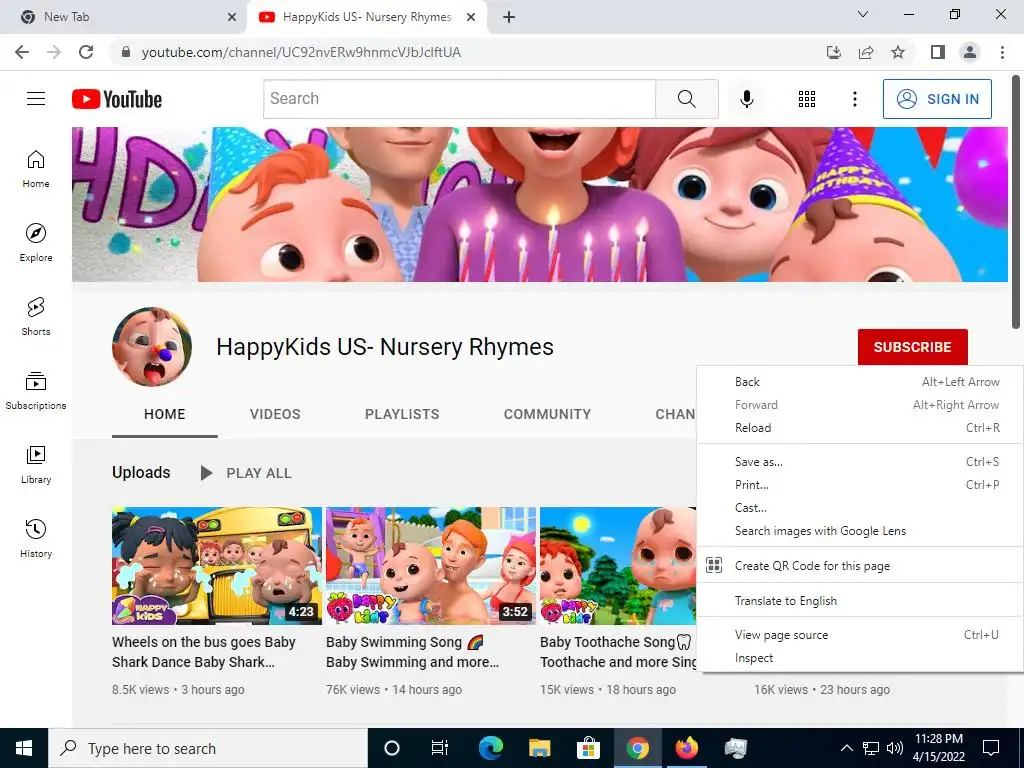
Task: Select Translate to English
Action: [x=859, y=601]
